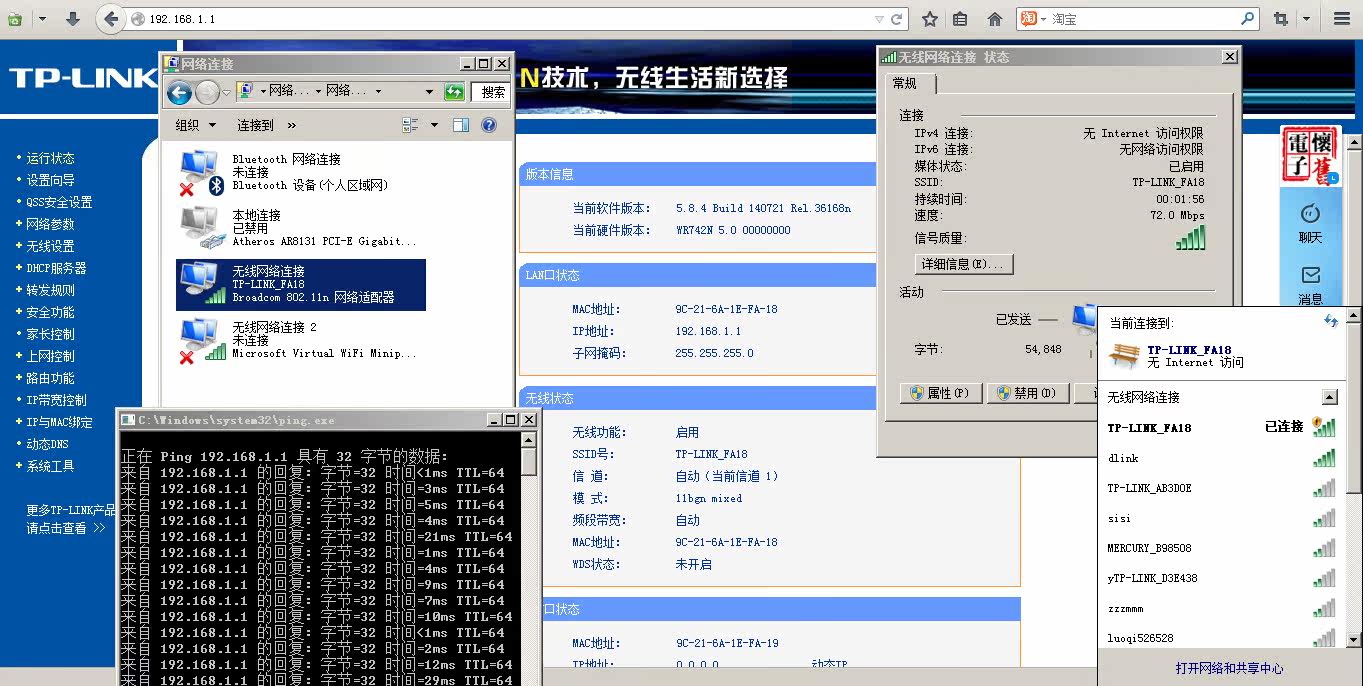Viewport: 1363px width, 686px height.
Task: Select yTP-LINK_D3E438 network in wifi list
Action: (x=1220, y=578)
